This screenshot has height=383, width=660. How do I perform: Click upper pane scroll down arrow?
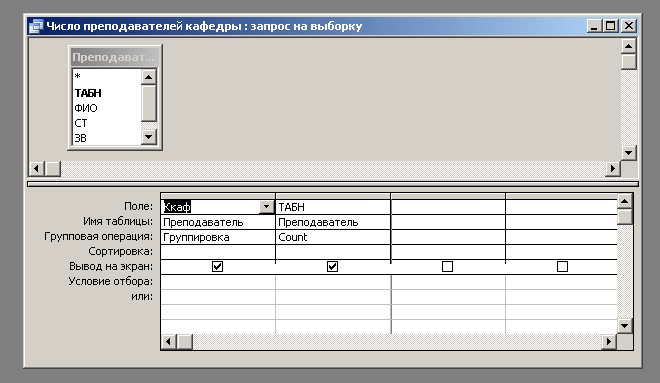[x=628, y=153]
